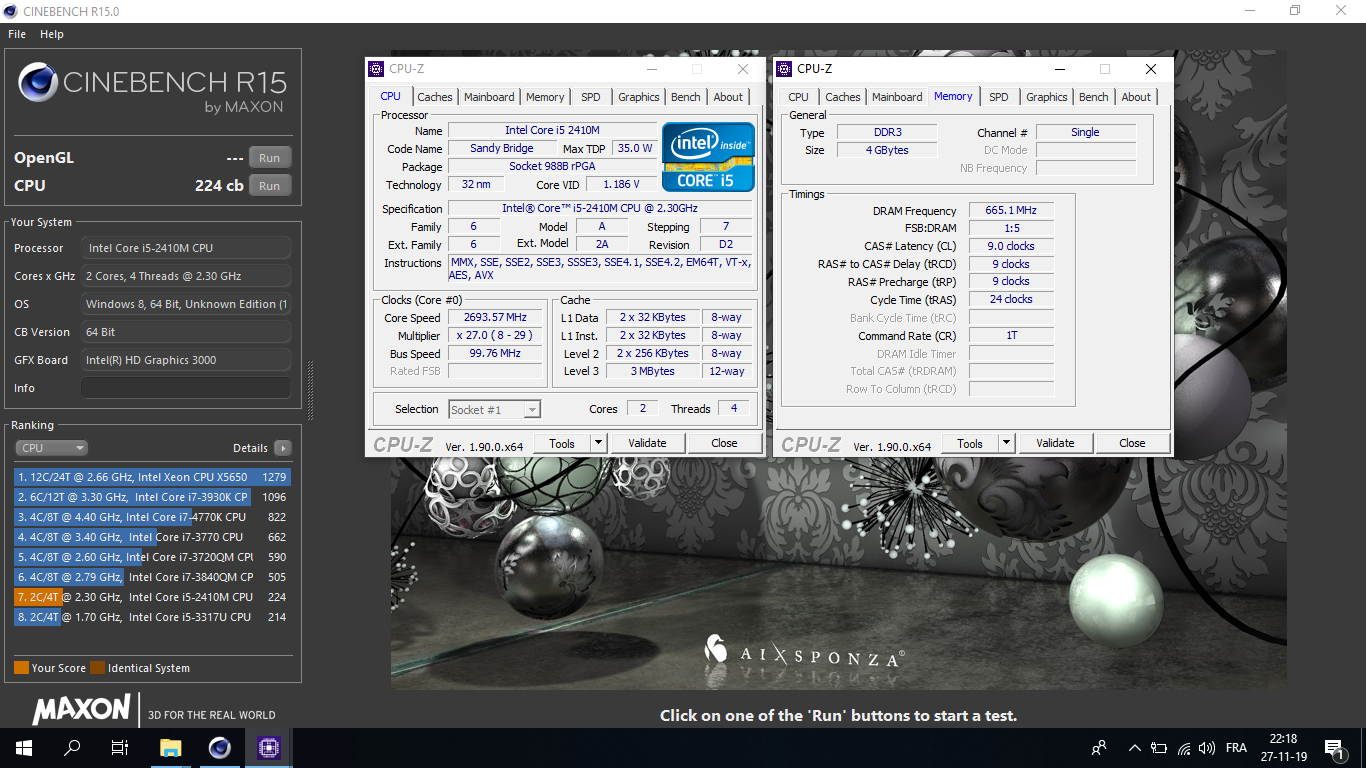Screen dimensions: 1366x768
Task: Click the DRAM Frequency value 665.1 MHz
Action: pos(1011,211)
